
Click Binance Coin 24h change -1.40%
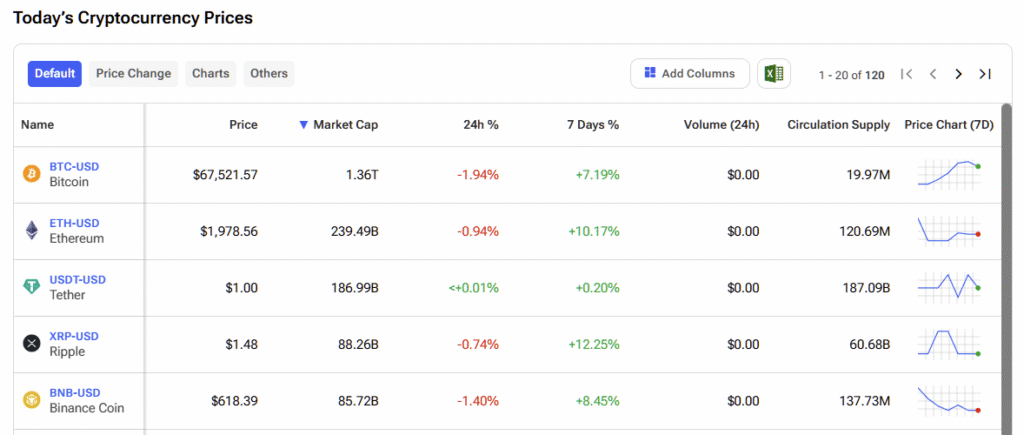click(477, 400)
